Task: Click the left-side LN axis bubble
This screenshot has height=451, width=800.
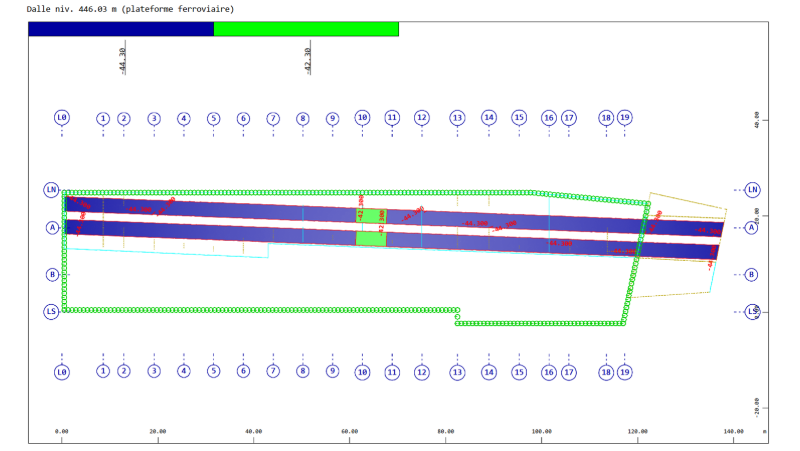Action: [x=52, y=190]
